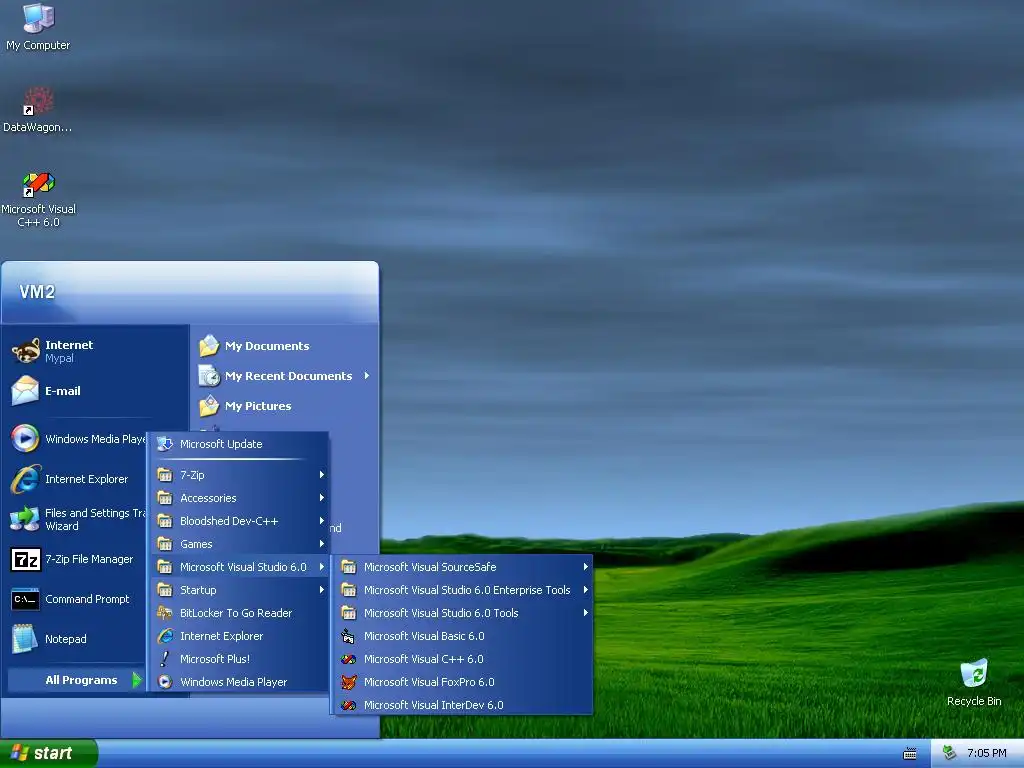This screenshot has width=1024, height=768.
Task: Expand Microsoft Visual Studio 6.0 Tools arrow
Action: coord(585,613)
